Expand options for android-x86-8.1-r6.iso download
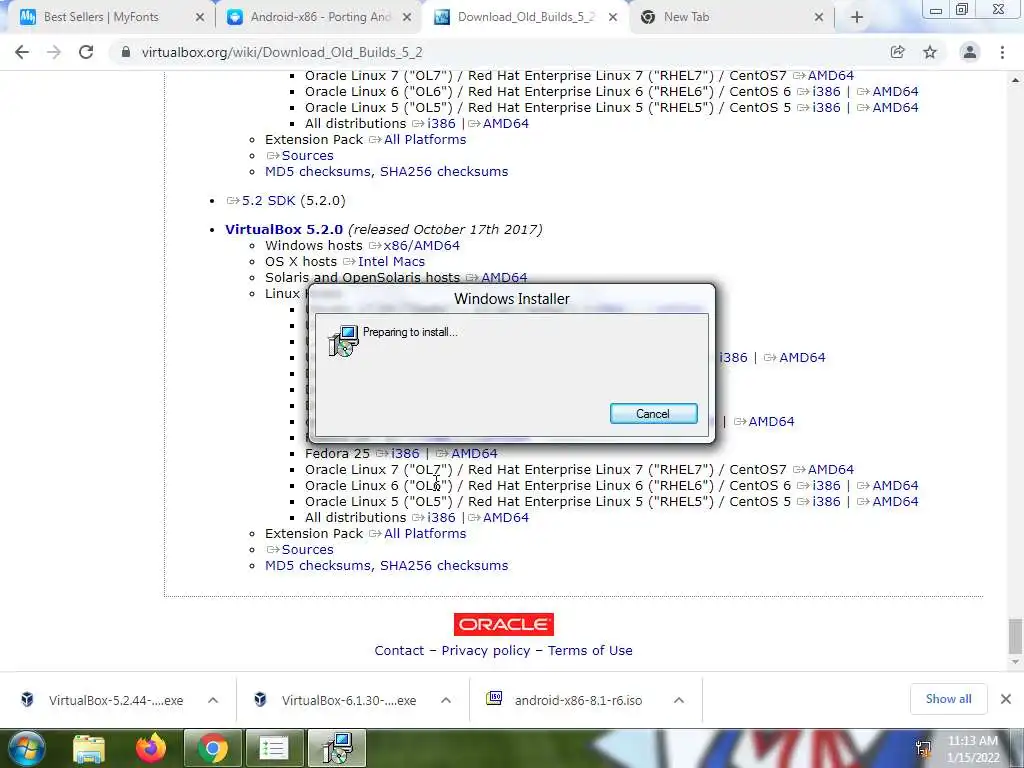The width and height of the screenshot is (1024, 768). pos(679,700)
